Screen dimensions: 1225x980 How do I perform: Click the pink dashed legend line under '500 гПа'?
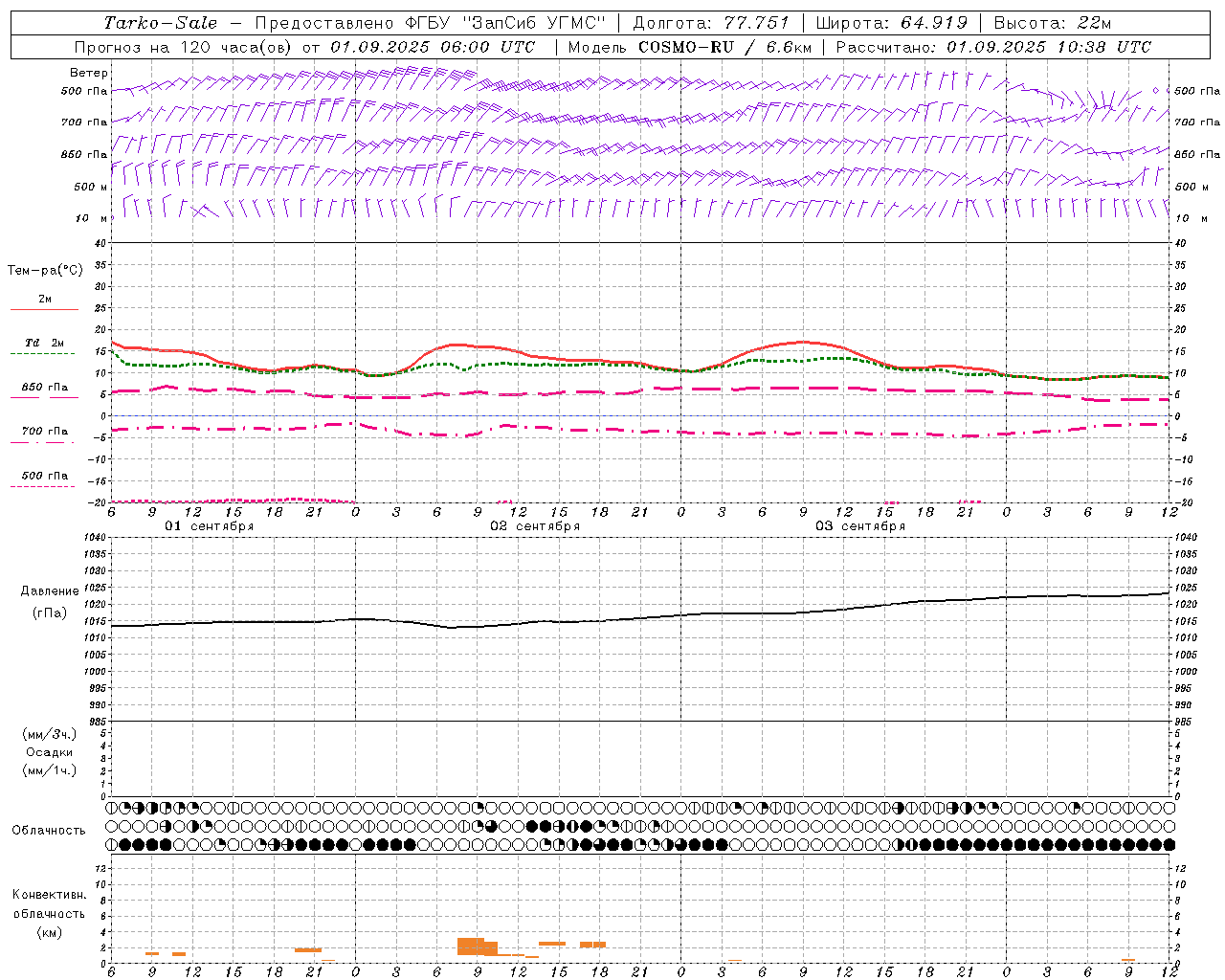tap(42, 486)
